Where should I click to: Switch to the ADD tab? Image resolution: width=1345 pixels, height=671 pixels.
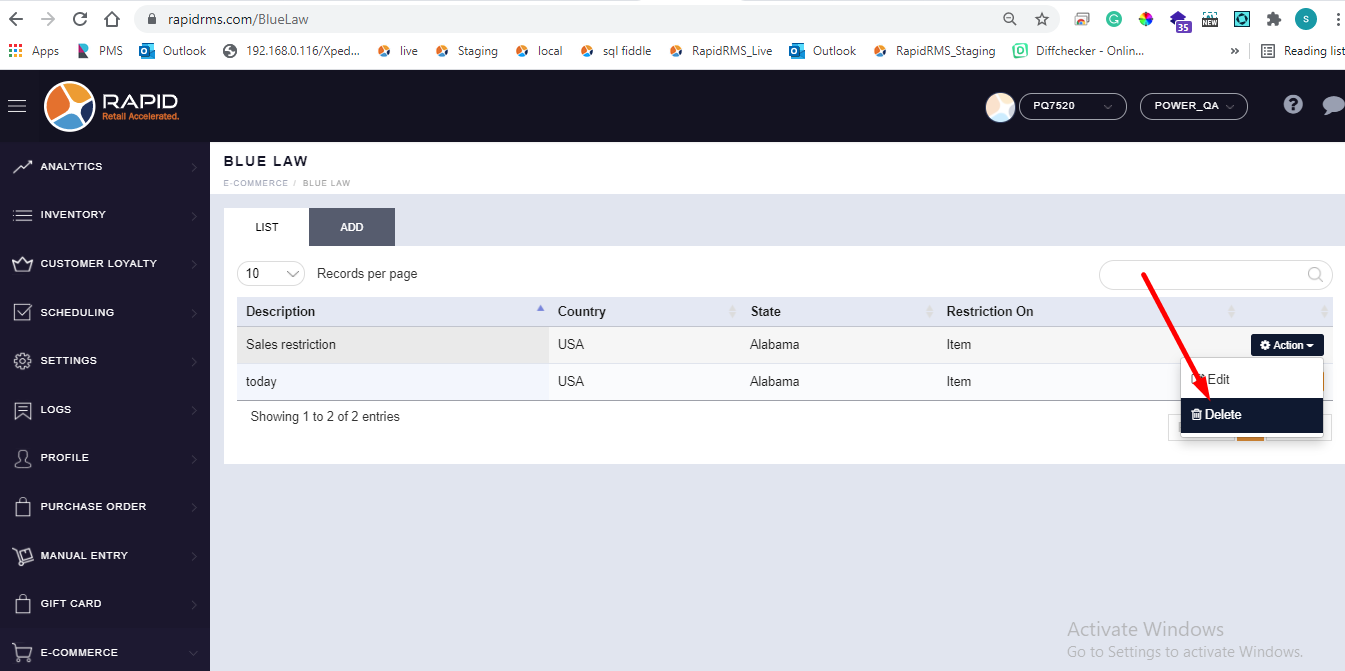351,227
